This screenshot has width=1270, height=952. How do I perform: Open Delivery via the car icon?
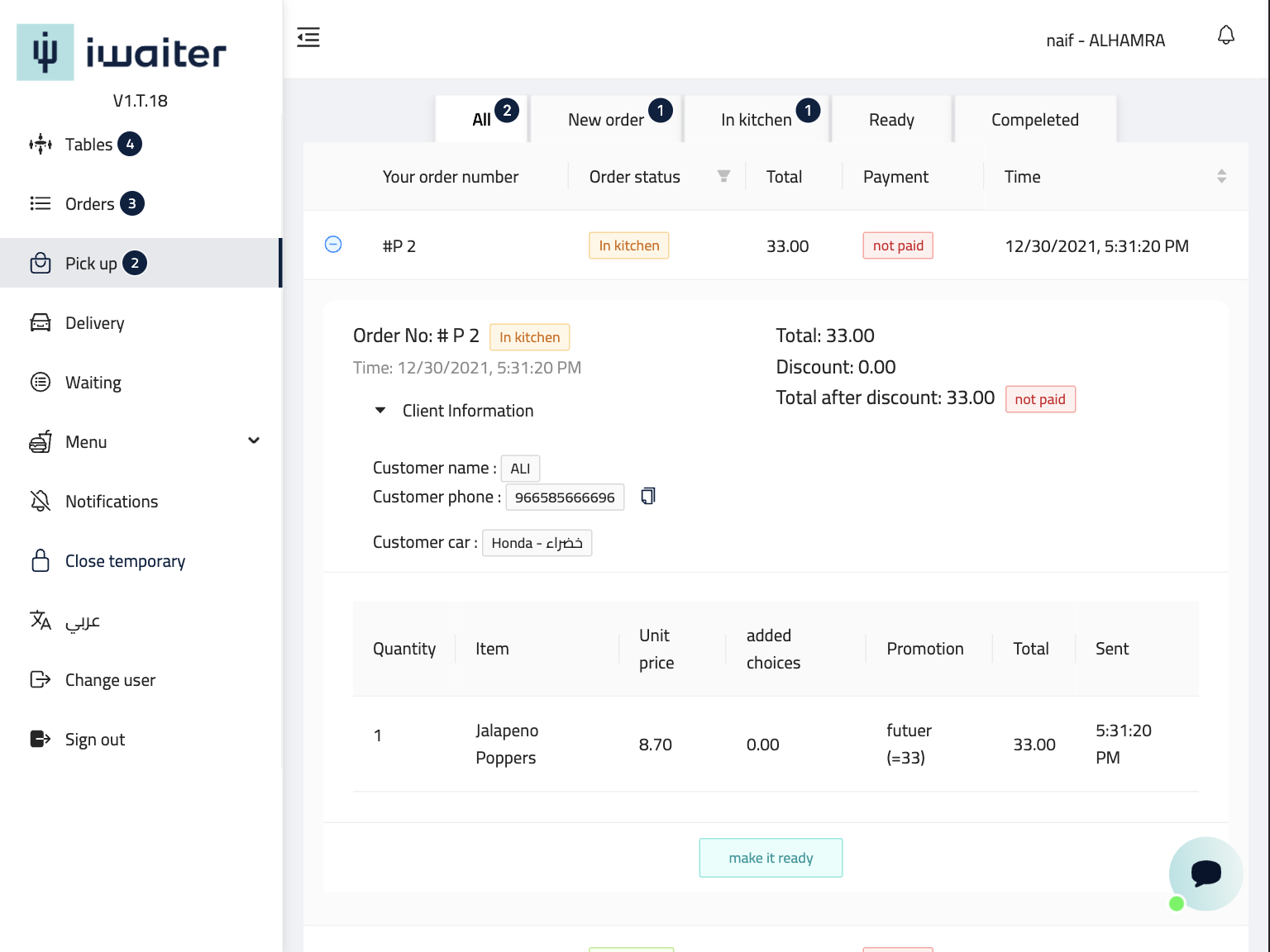41,323
